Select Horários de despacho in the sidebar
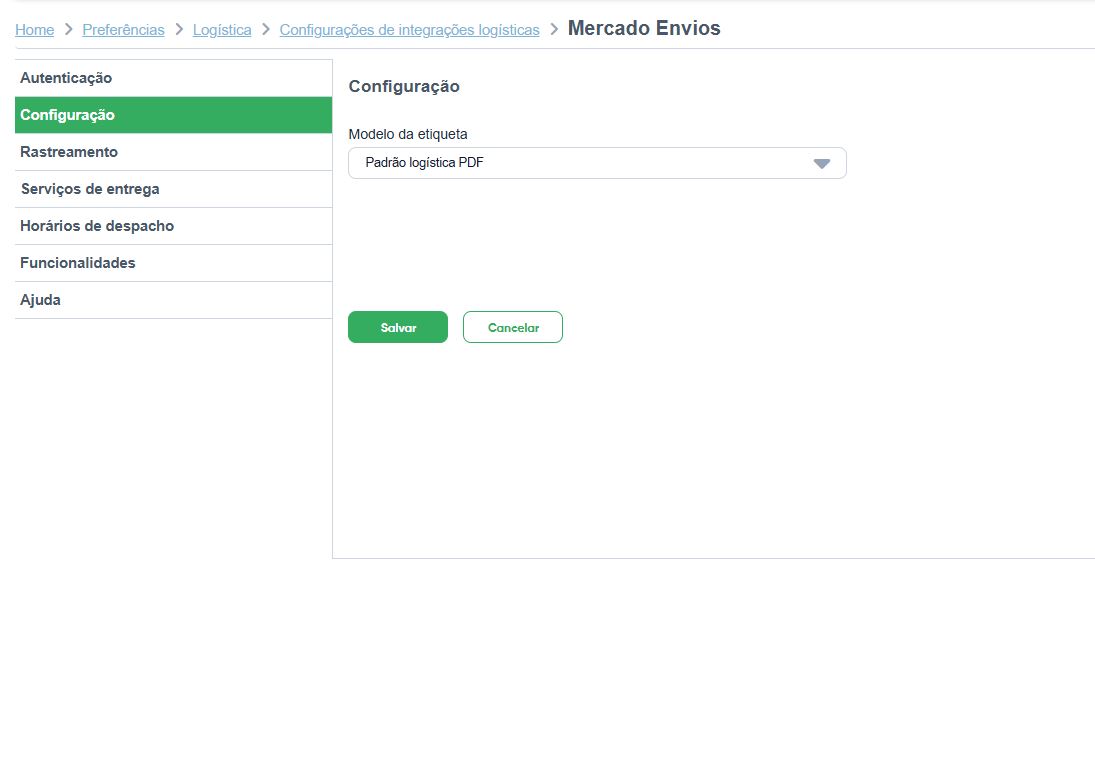1095x757 pixels. coord(96,225)
